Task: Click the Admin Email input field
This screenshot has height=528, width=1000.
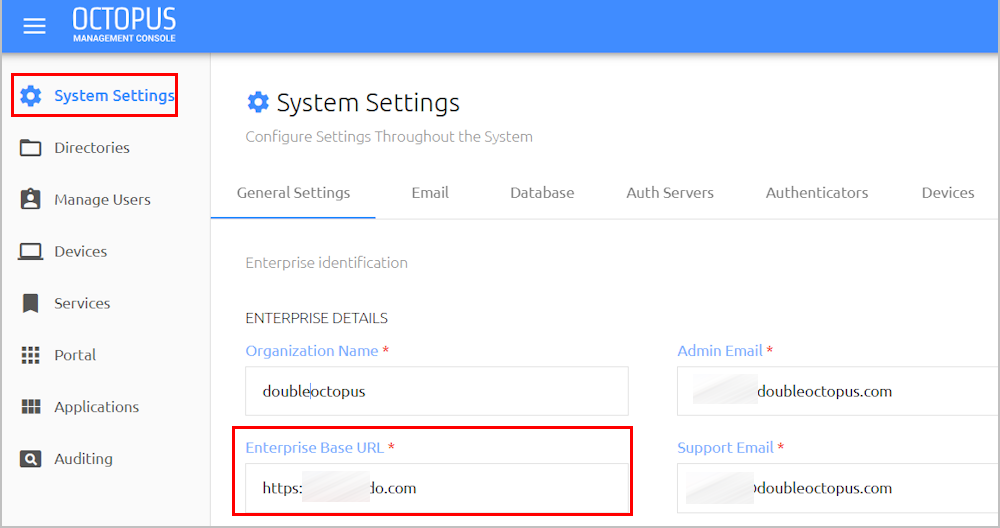Action: (837, 391)
